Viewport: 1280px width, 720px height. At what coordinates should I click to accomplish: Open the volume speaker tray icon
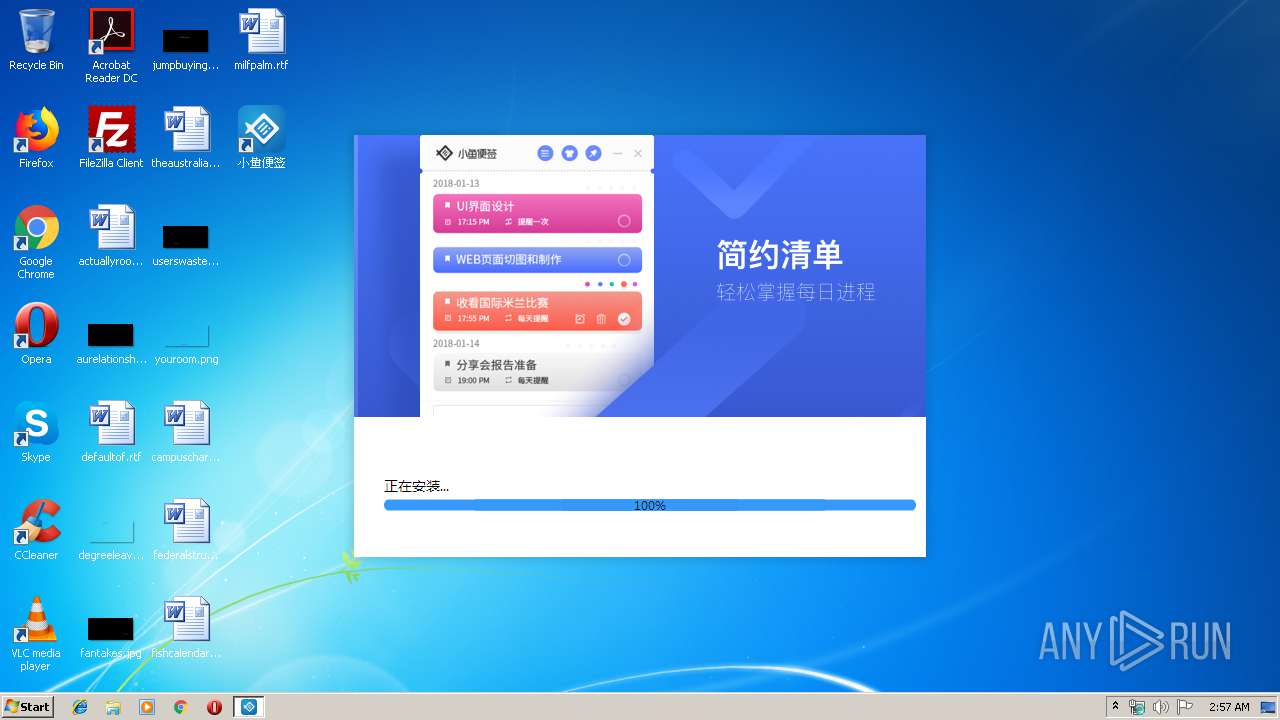pos(1160,707)
